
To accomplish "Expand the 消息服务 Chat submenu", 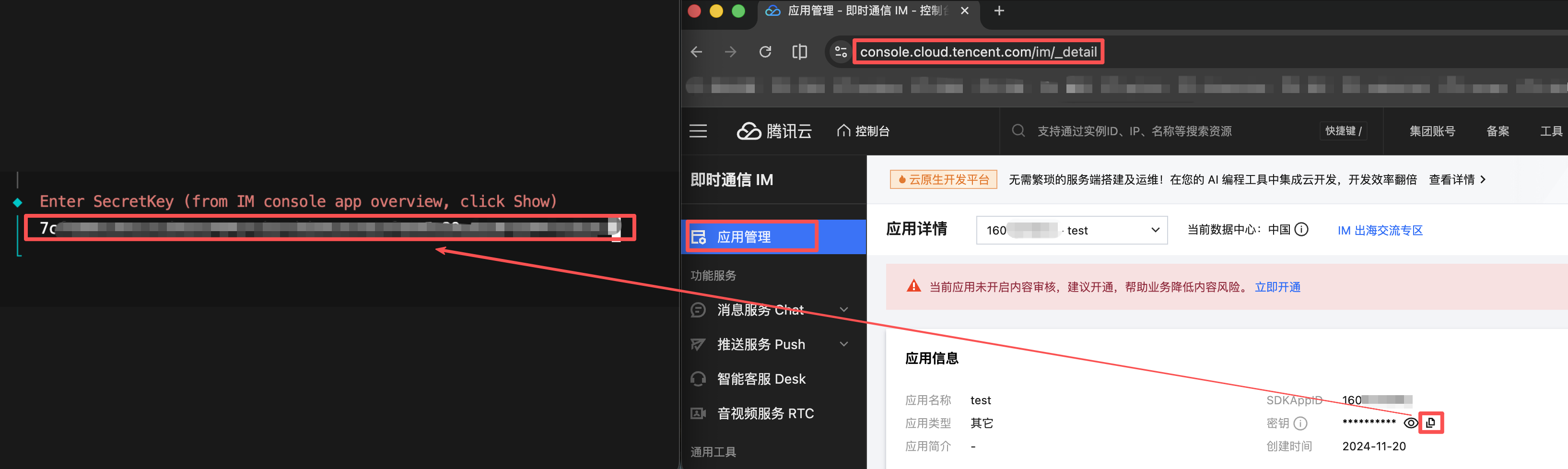I will [843, 309].
